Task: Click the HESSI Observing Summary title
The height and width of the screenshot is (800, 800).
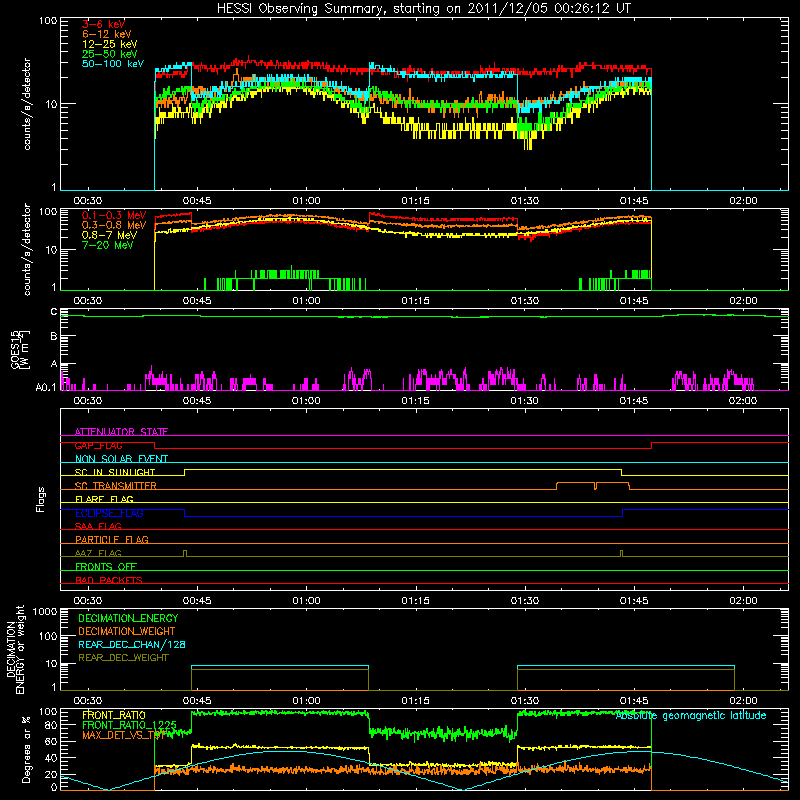Action: [423, 9]
